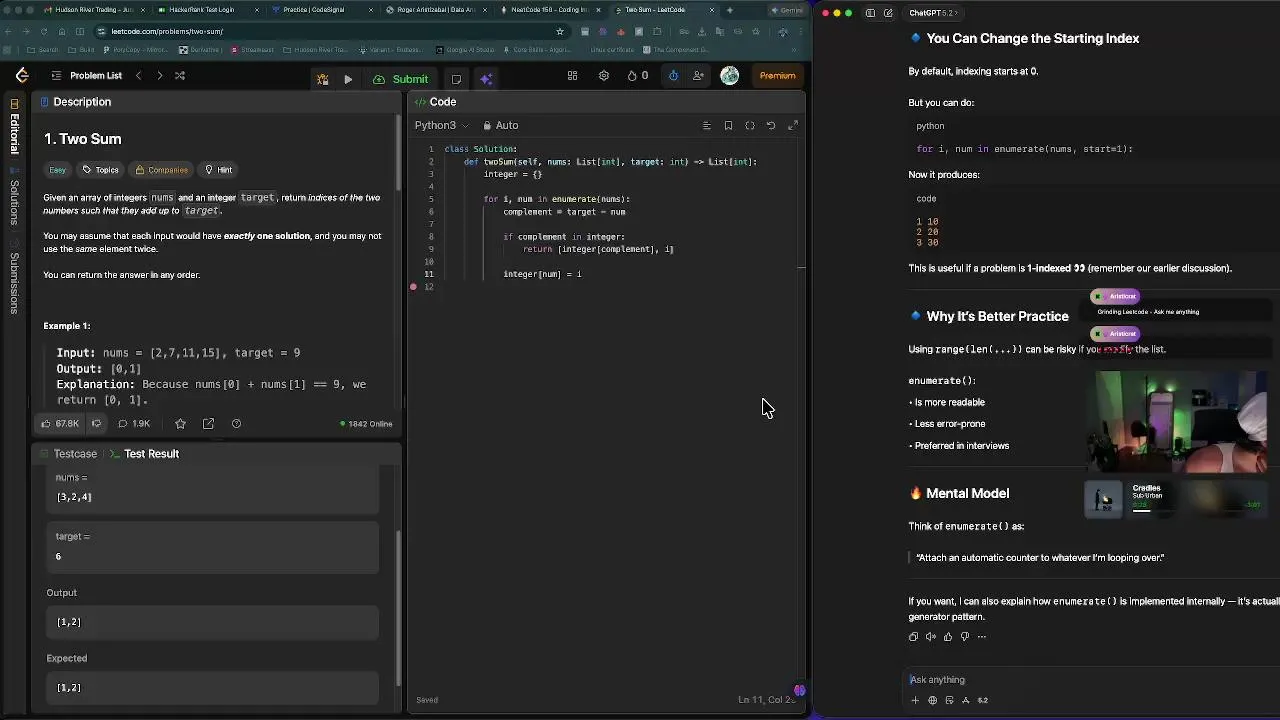Open more options for ChatGPT response
This screenshot has height=720, width=1280.
(982, 637)
